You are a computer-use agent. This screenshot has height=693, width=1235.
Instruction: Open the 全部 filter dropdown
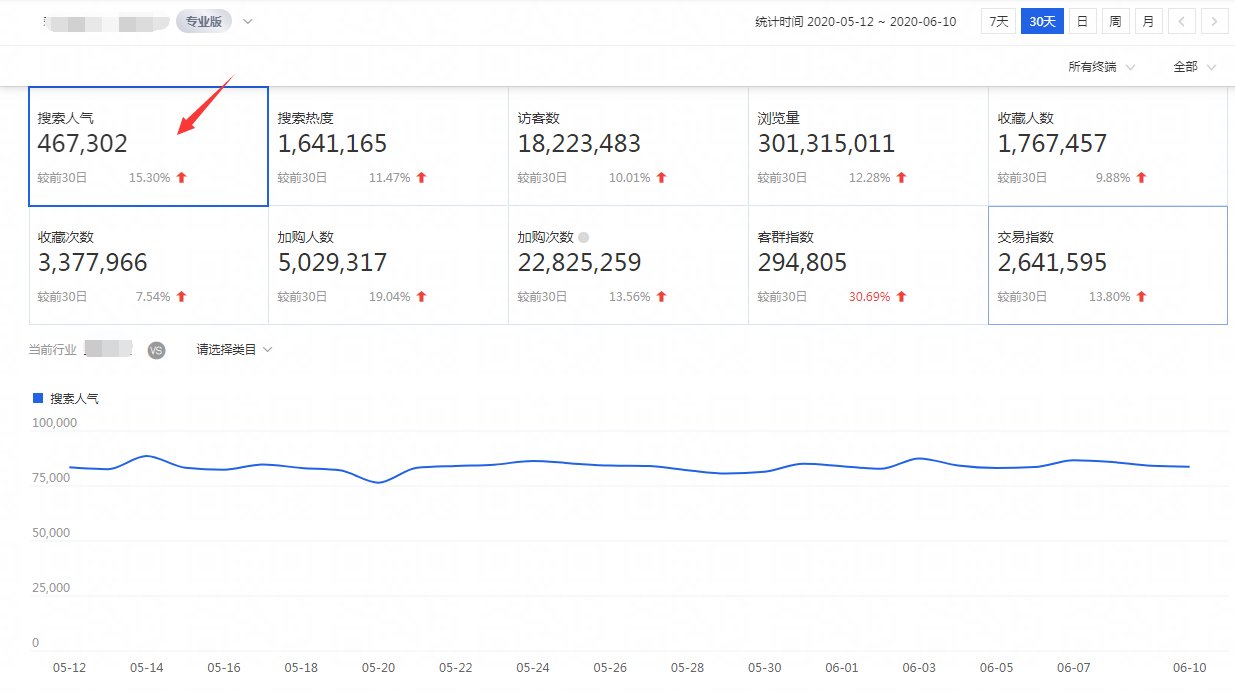click(x=1194, y=67)
